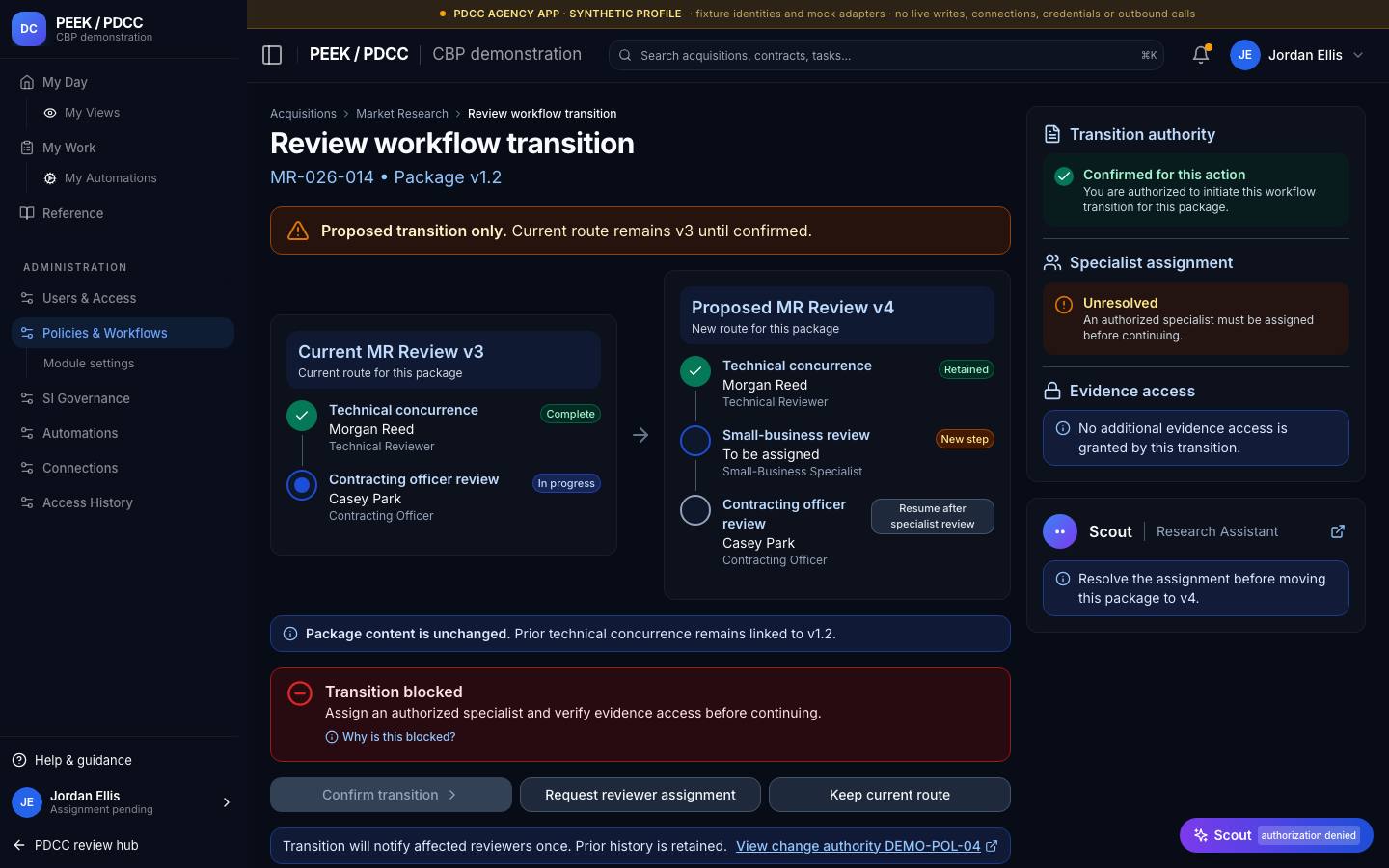
Task: Click the completed Technical concurrence check in v3
Action: 302,416
